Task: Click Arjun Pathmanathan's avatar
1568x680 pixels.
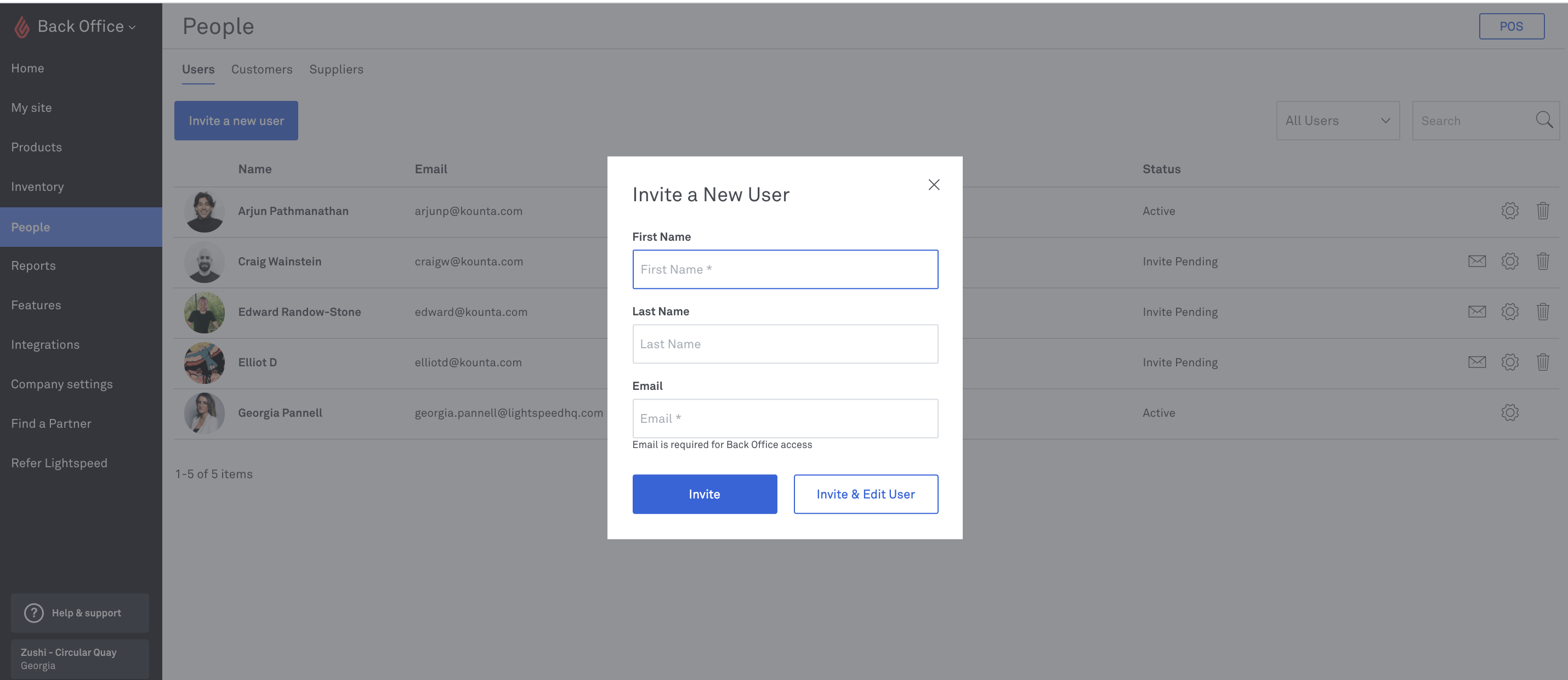Action: pyautogui.click(x=204, y=211)
